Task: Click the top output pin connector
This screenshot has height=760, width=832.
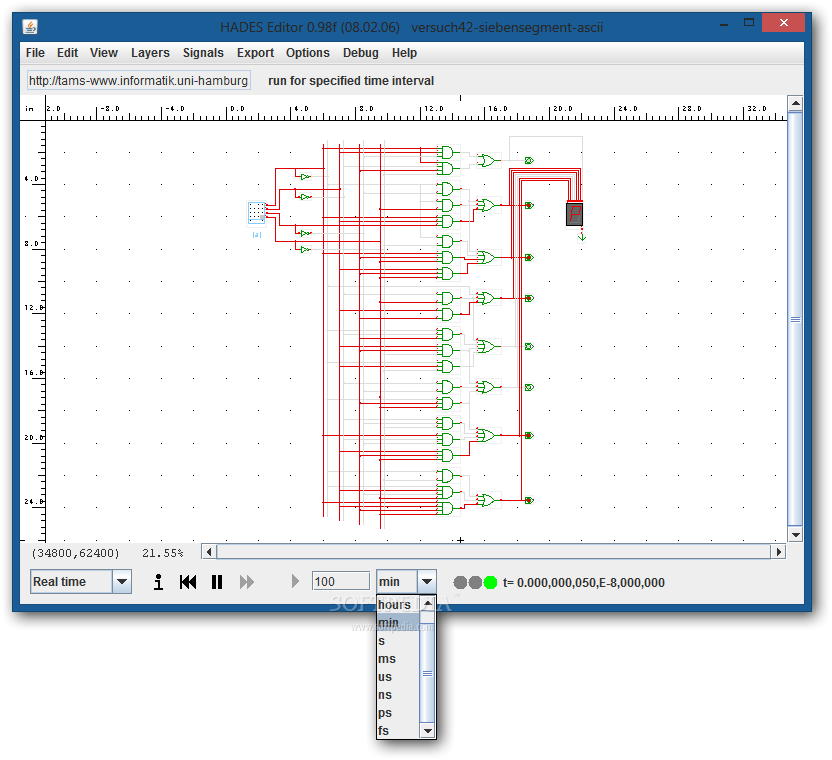Action: point(529,160)
